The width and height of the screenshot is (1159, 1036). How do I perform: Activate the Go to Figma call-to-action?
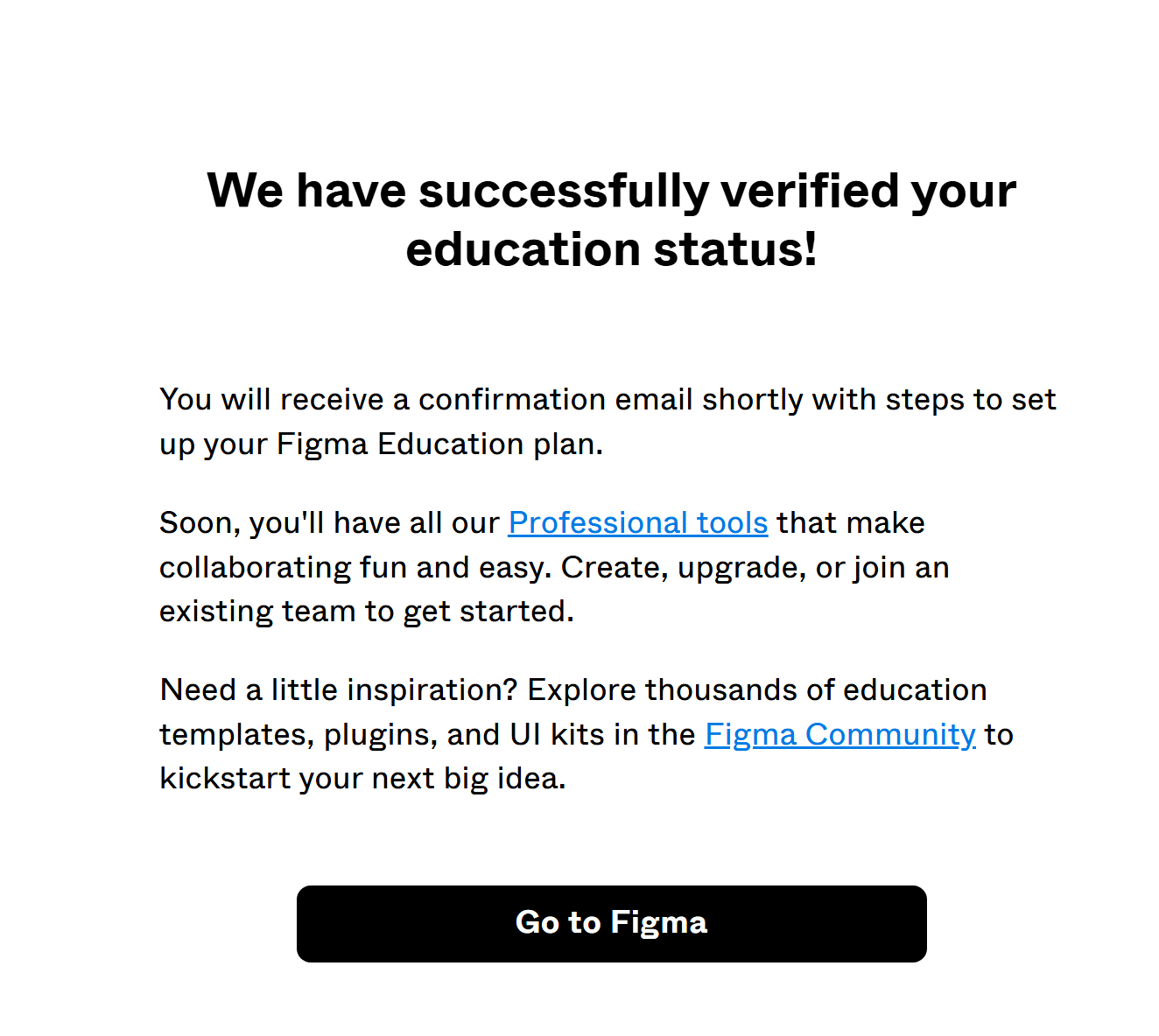pos(611,923)
